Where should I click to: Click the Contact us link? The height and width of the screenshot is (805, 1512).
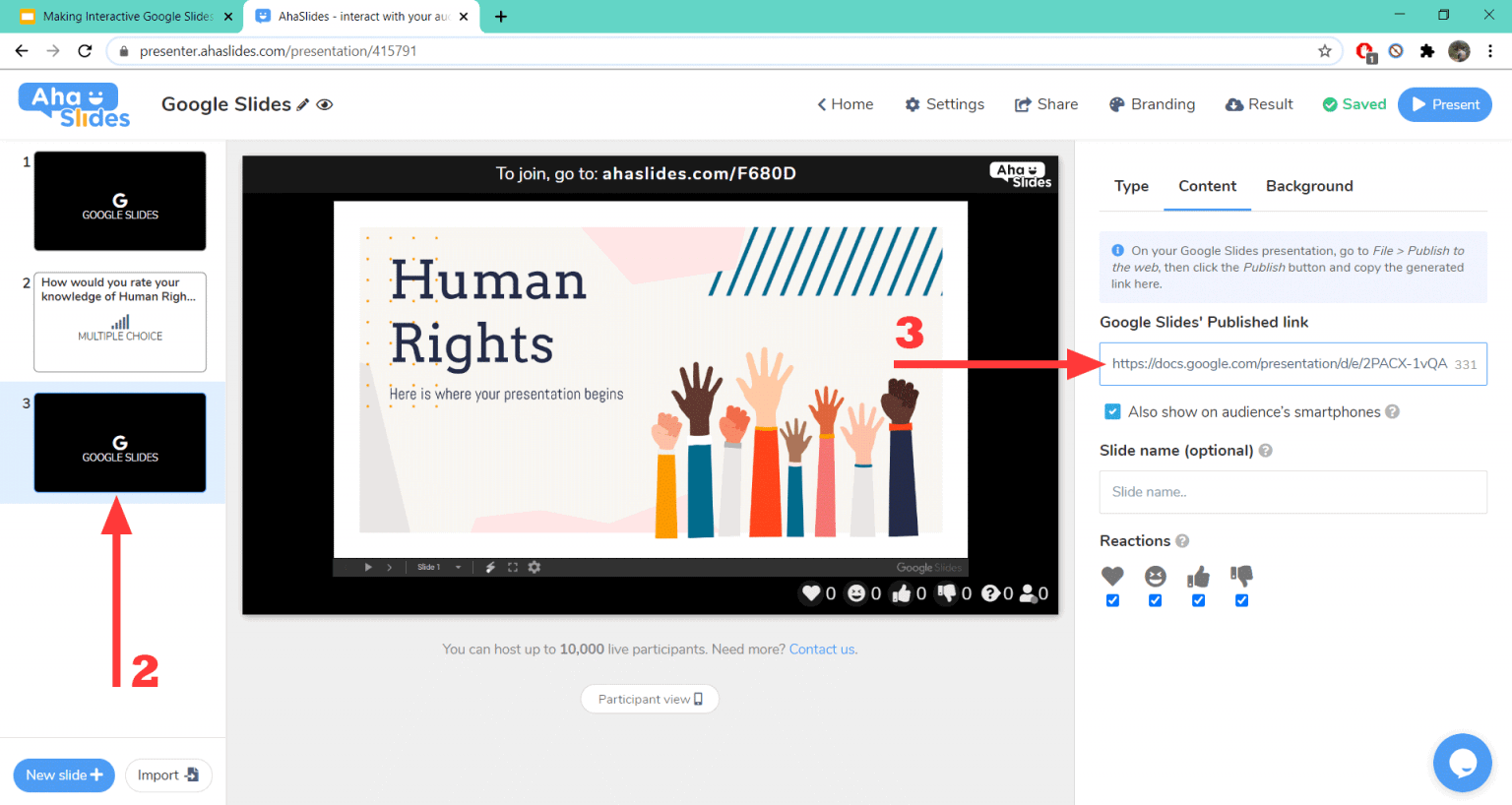pyautogui.click(x=821, y=649)
